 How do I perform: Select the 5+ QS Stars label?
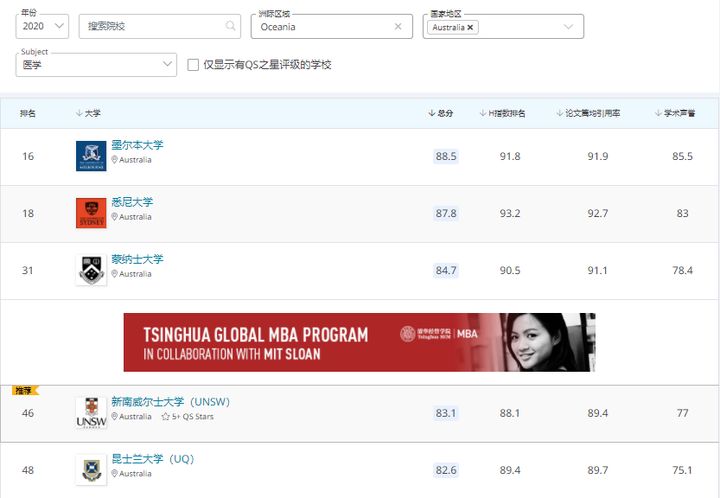(x=193, y=417)
